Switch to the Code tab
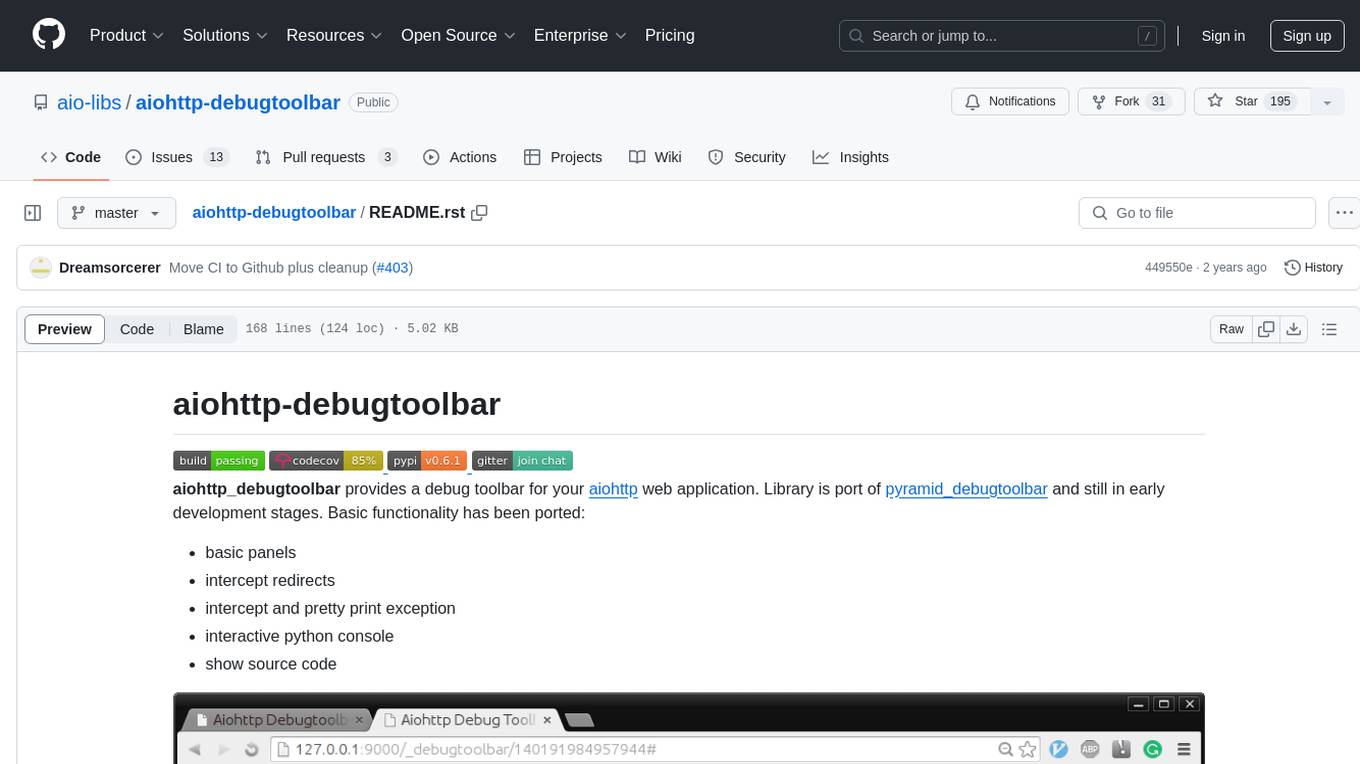Image resolution: width=1360 pixels, height=764 pixels. point(71,157)
